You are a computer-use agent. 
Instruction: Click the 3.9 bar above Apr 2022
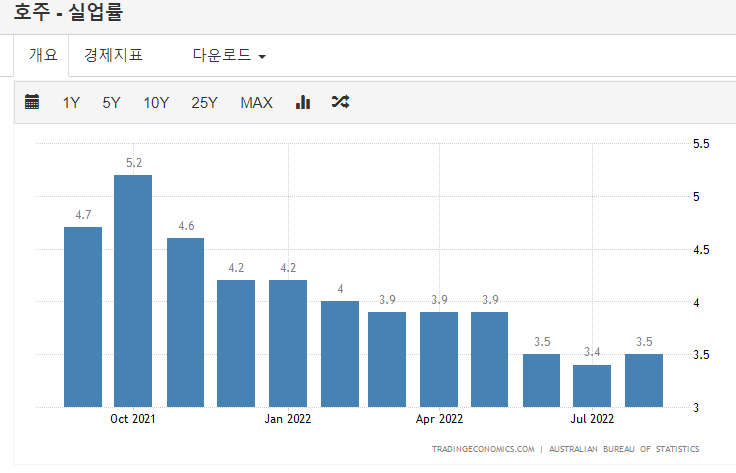coord(439,359)
